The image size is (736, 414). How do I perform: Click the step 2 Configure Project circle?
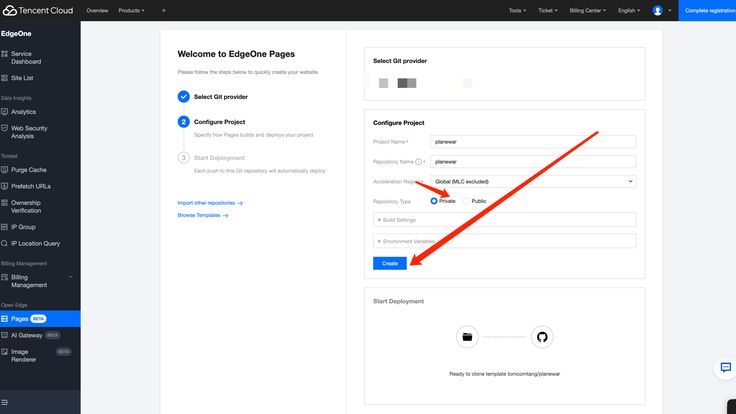coord(184,122)
